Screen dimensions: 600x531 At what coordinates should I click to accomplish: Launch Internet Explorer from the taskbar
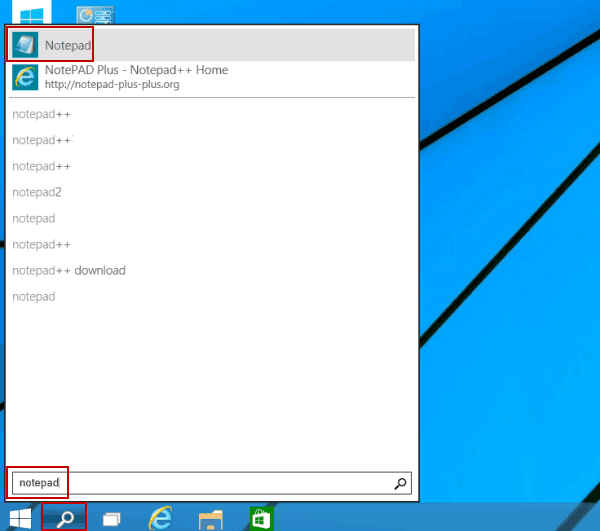160,518
